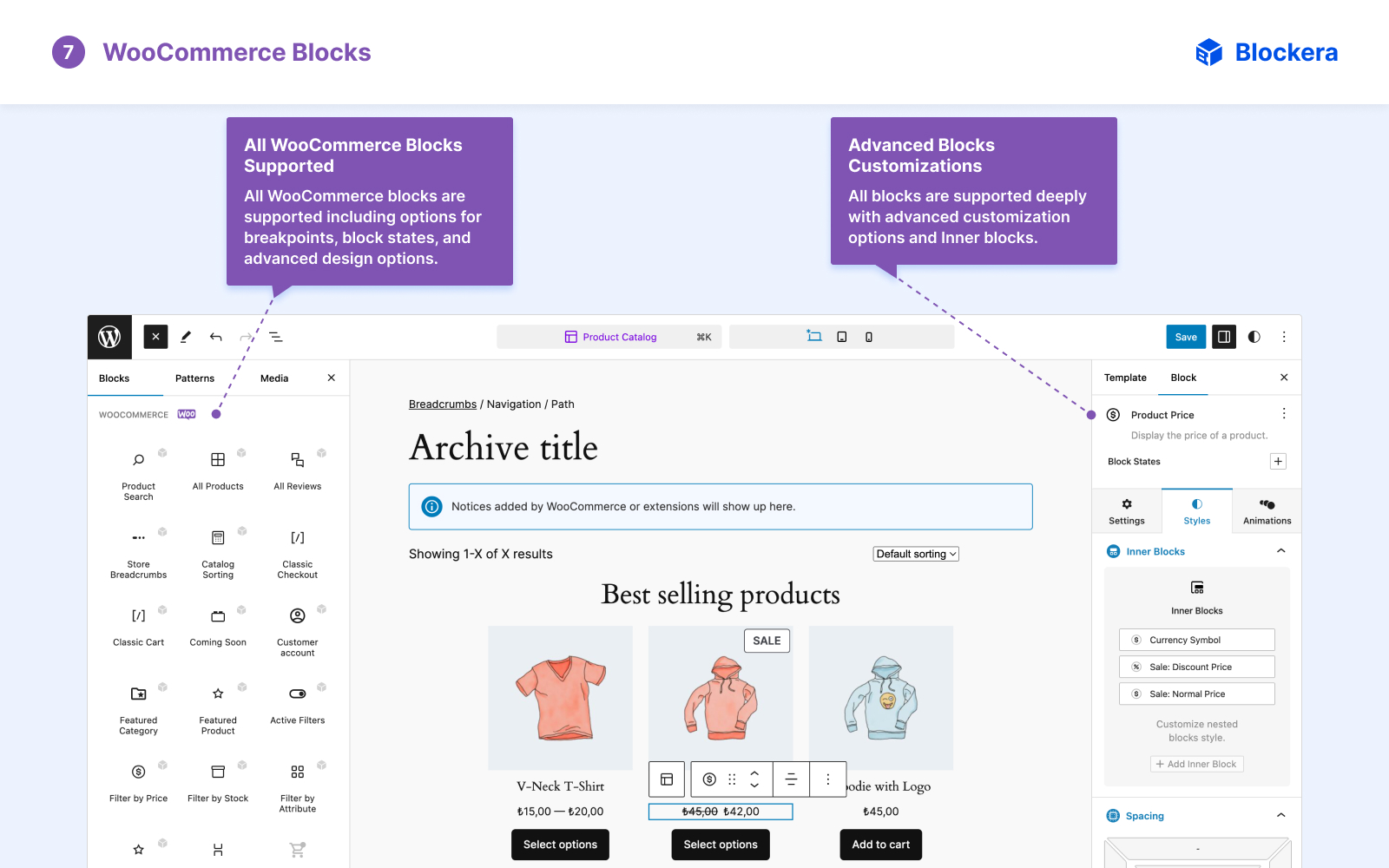The image size is (1389, 868).
Task: Open block toolbar options menu
Action: tap(827, 779)
